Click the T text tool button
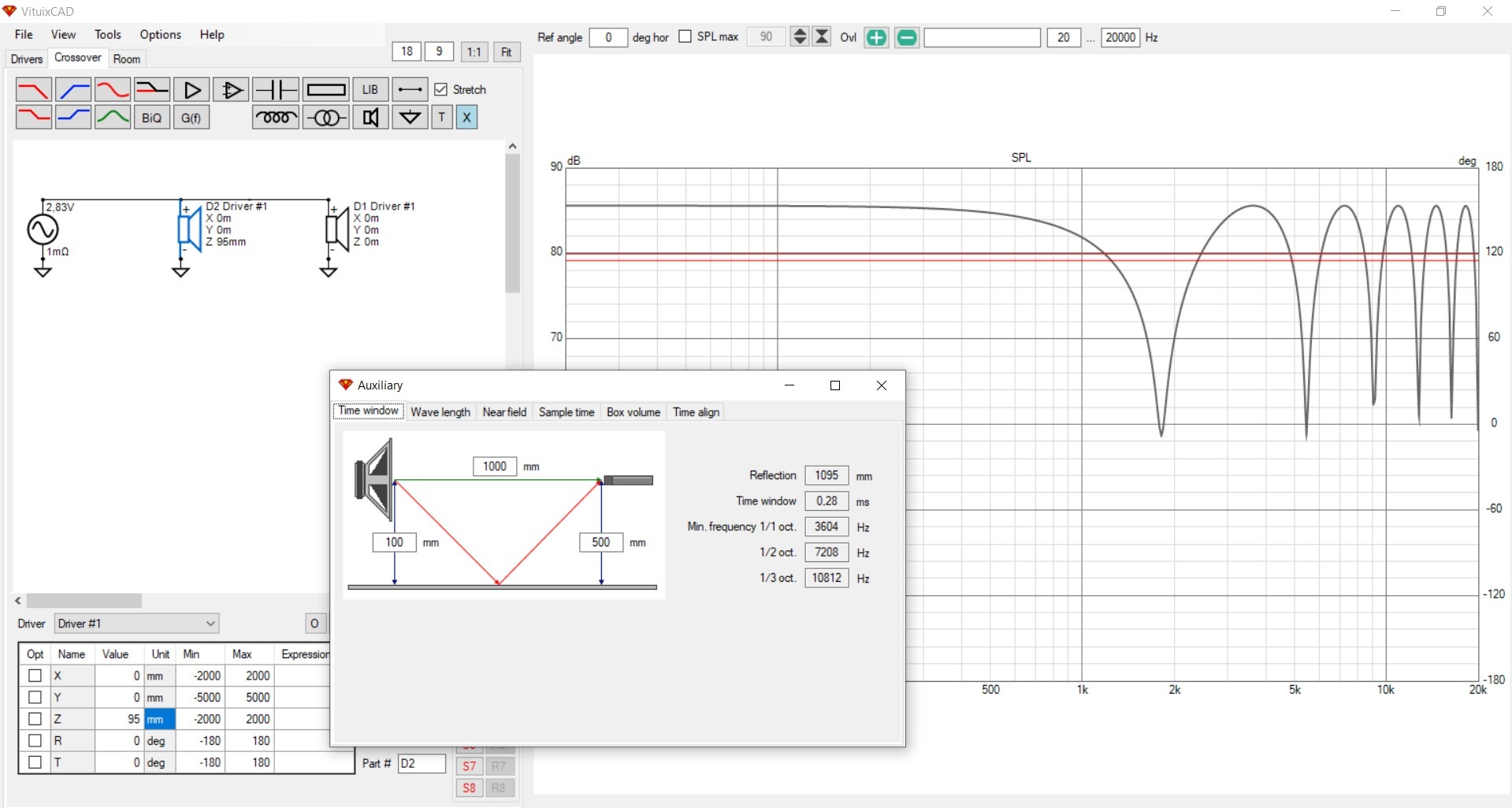1512x808 pixels. pos(442,117)
